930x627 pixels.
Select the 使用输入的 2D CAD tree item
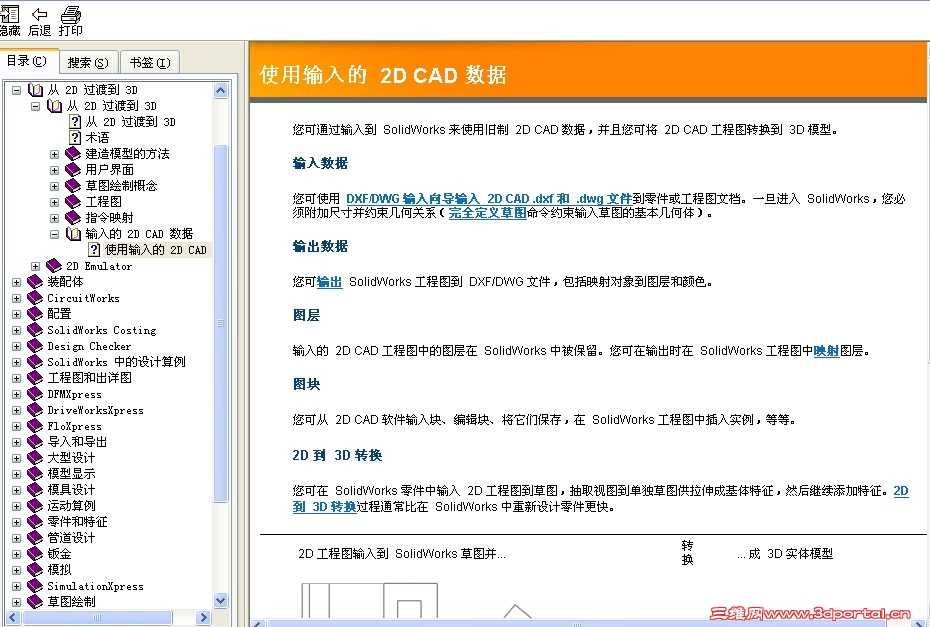[x=155, y=250]
